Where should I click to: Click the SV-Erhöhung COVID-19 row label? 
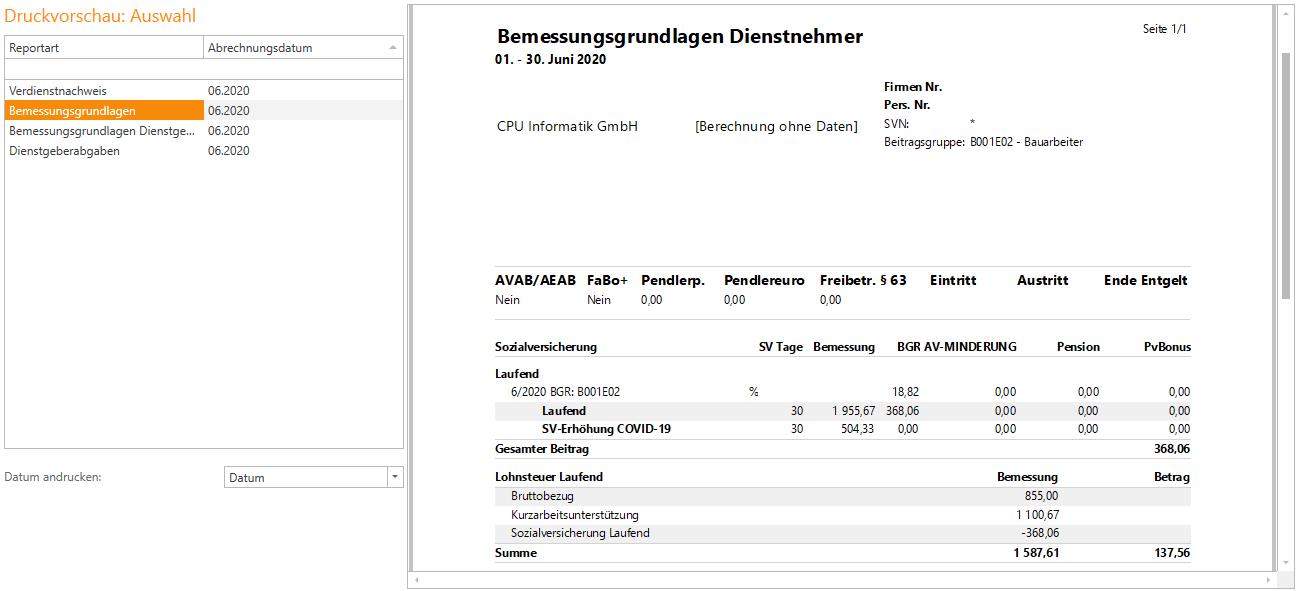606,429
